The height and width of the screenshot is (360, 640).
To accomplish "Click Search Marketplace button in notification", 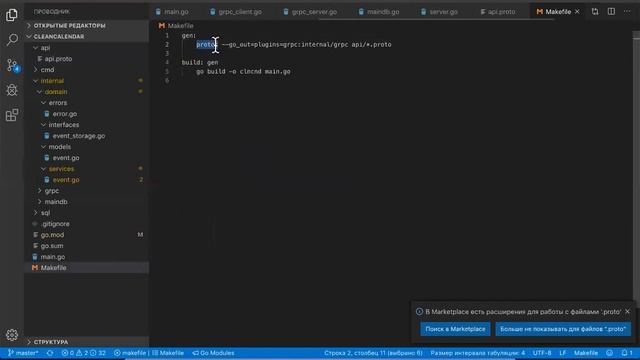I will coord(455,329).
